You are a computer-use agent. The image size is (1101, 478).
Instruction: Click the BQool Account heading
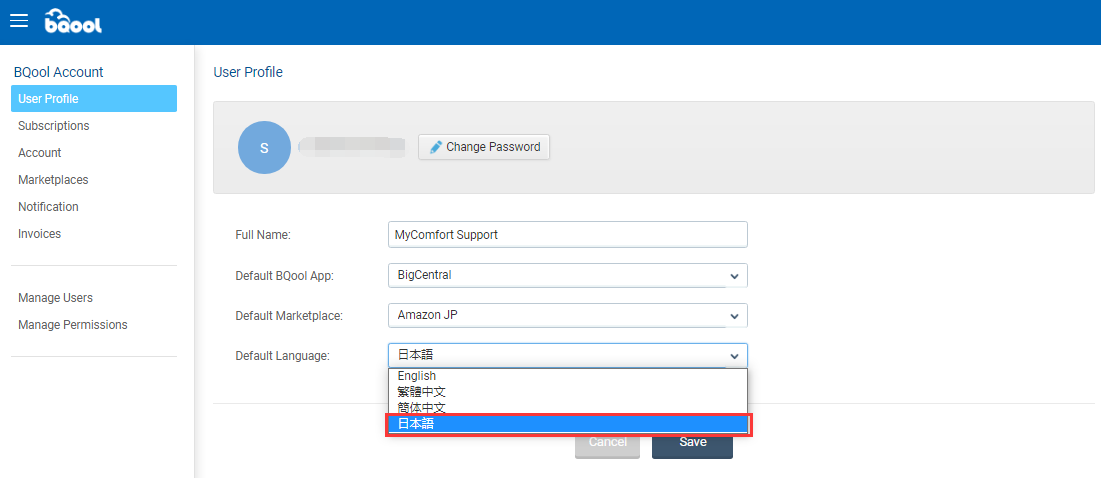point(59,72)
